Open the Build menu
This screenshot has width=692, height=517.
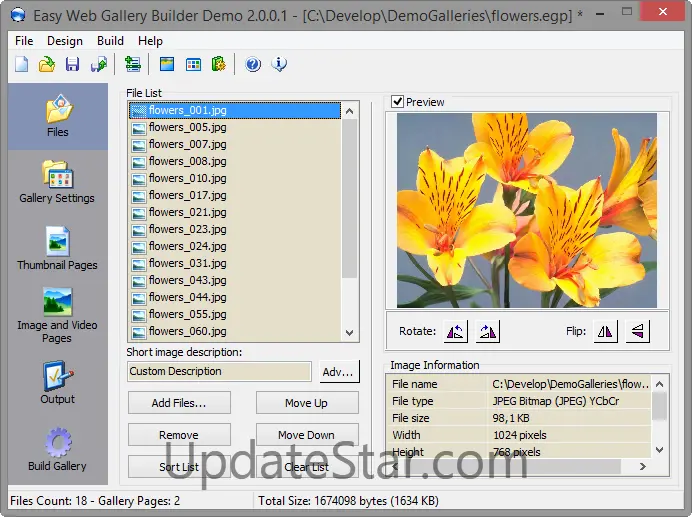110,41
